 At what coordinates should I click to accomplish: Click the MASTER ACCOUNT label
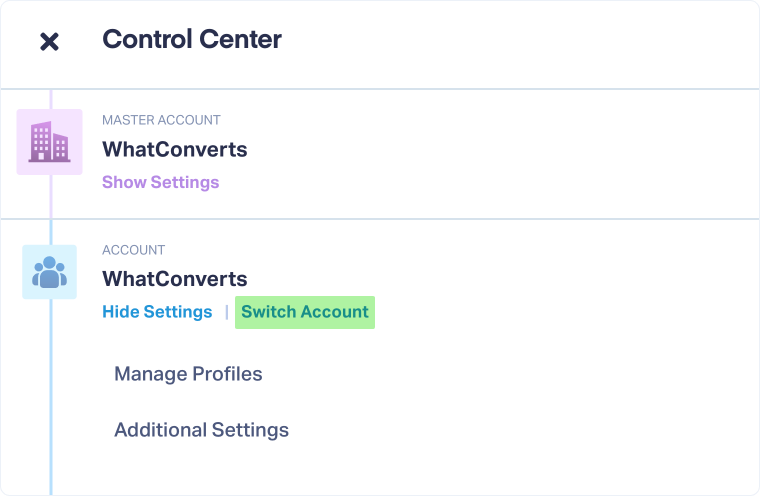coord(161,120)
